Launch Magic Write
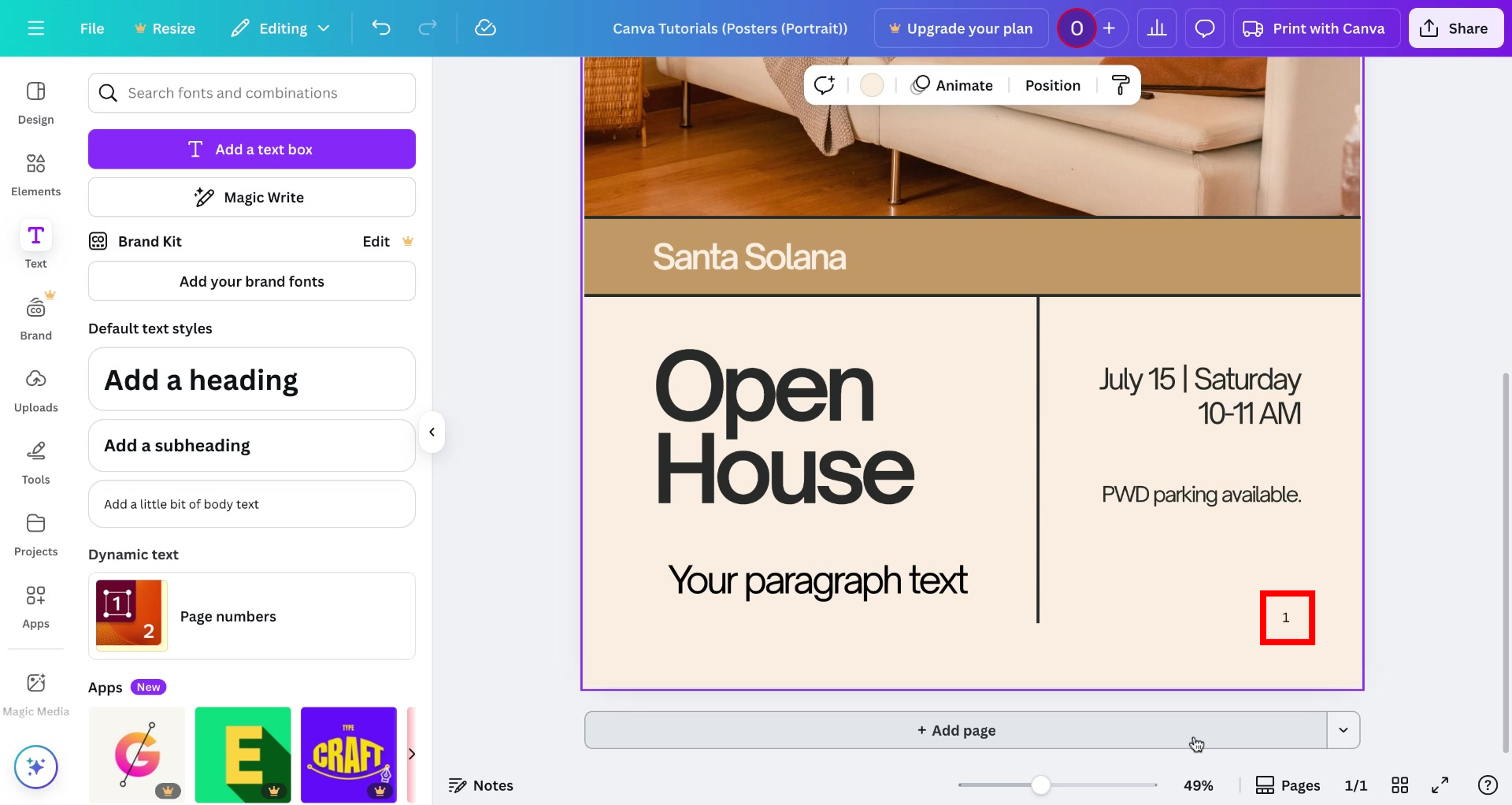This screenshot has width=1512, height=805. click(x=251, y=197)
